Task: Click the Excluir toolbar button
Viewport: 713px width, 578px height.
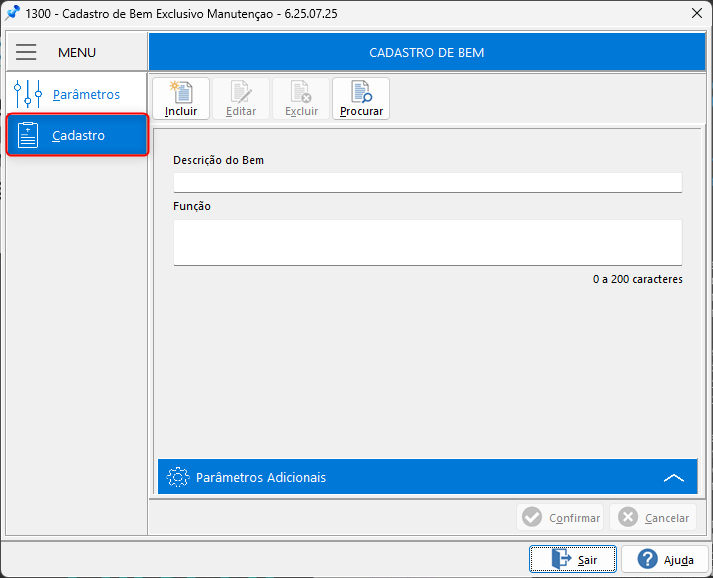Action: tap(301, 99)
